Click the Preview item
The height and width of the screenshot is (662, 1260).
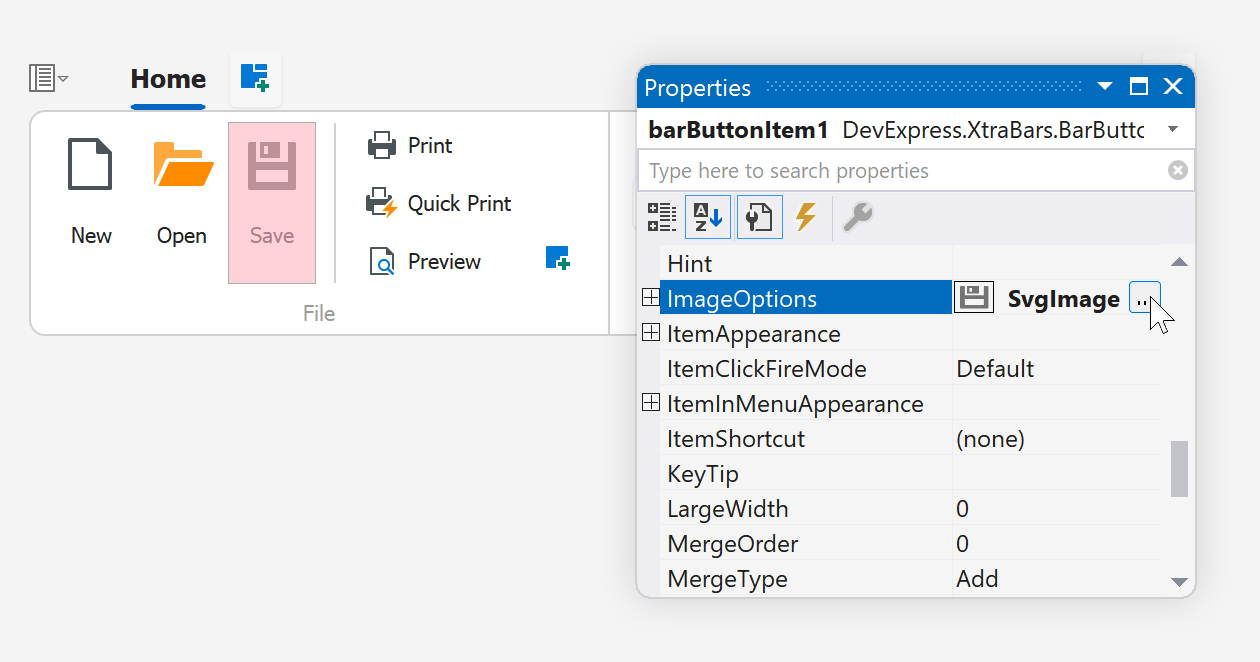424,262
